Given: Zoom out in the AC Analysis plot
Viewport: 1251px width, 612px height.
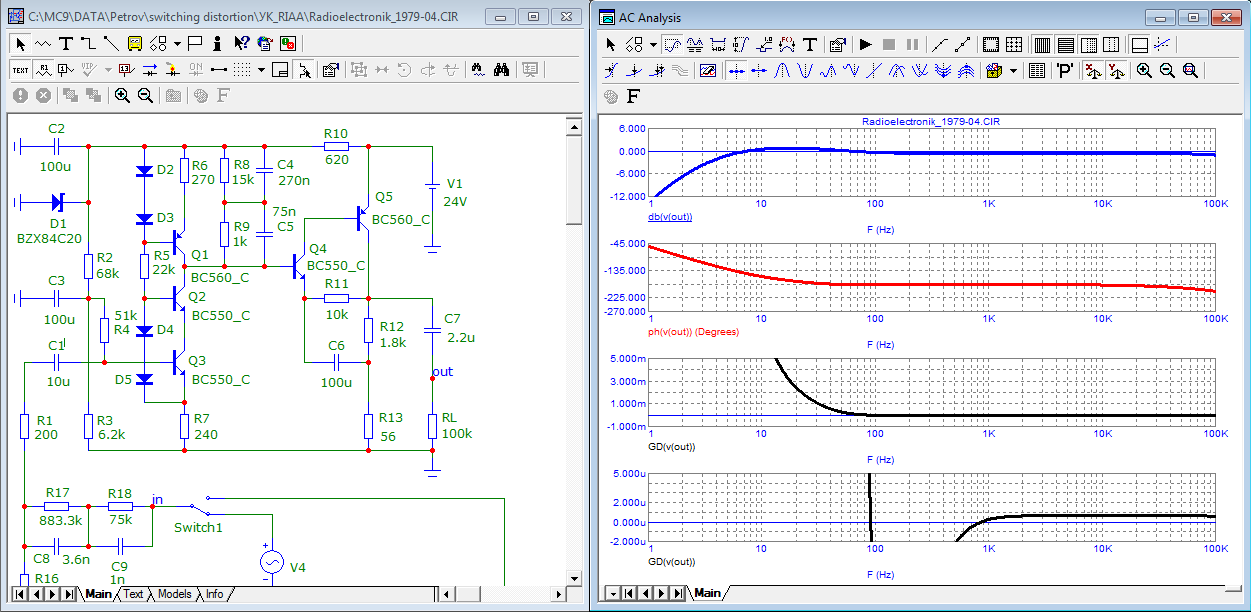Looking at the screenshot, I should click(1167, 71).
